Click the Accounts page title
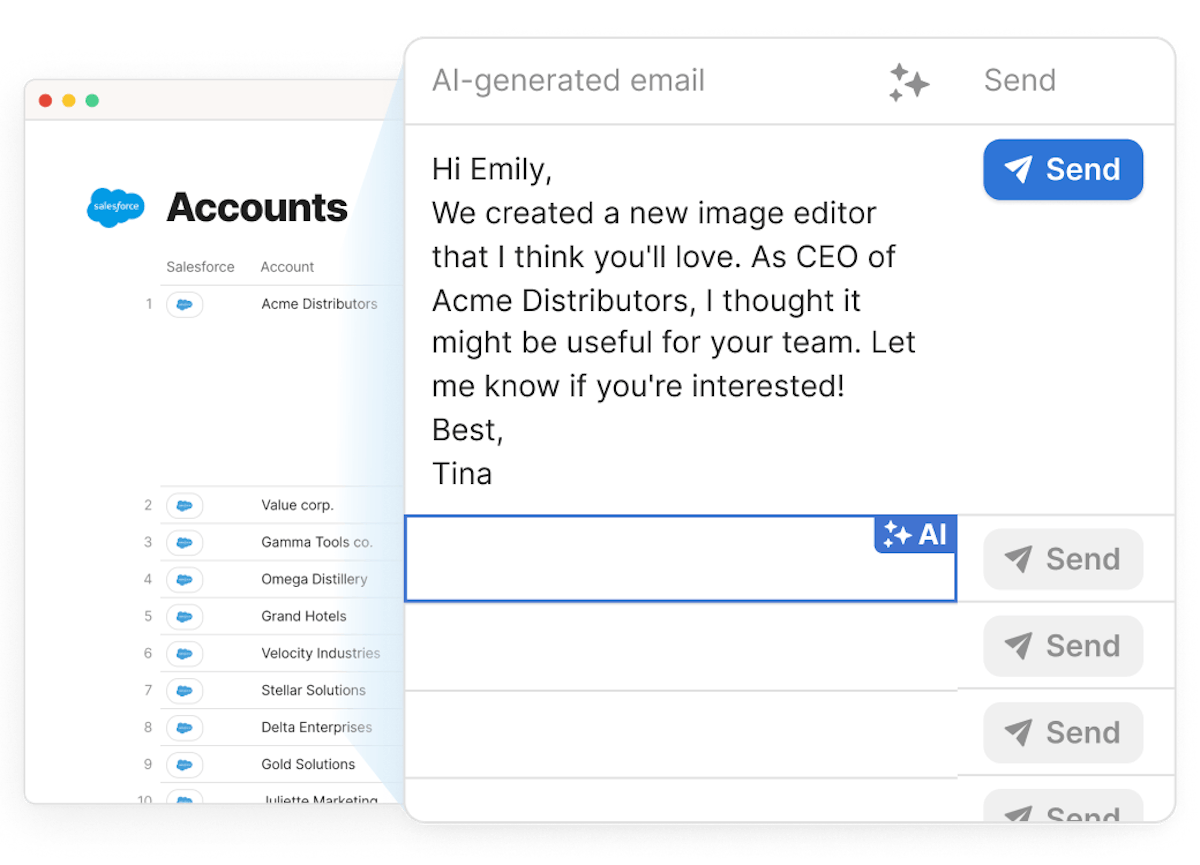Viewport: 1200px width, 865px height. tap(257, 207)
